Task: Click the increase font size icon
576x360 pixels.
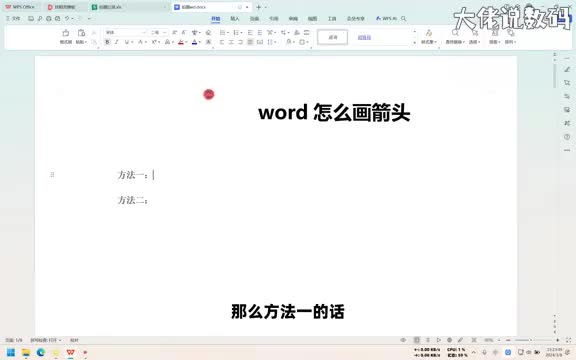Action: pyautogui.click(x=174, y=33)
